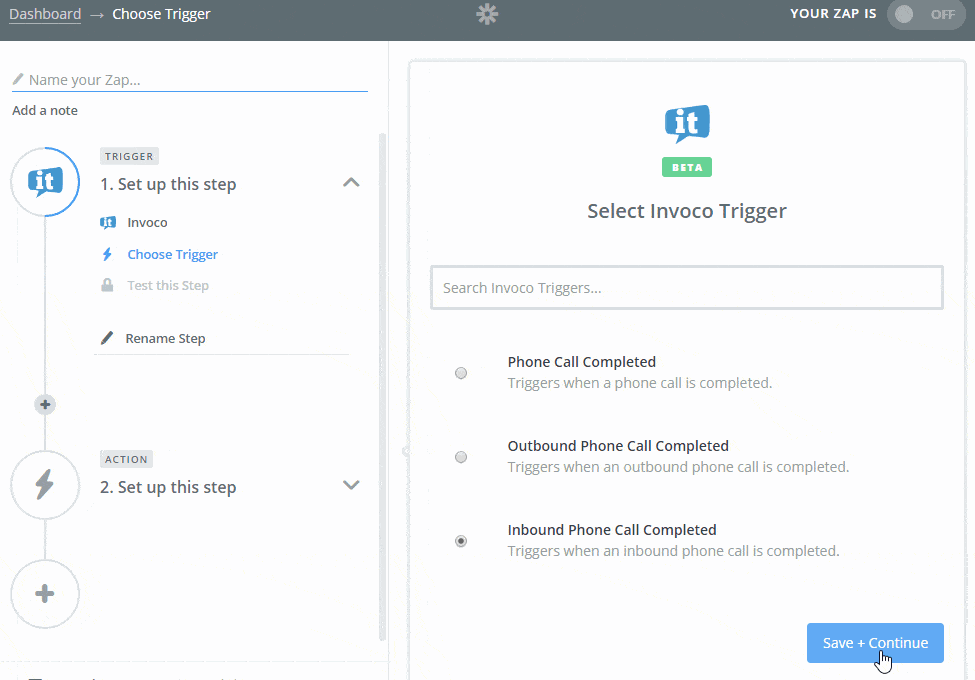975x680 pixels.
Task: Click the Rename Step option
Action: point(165,338)
